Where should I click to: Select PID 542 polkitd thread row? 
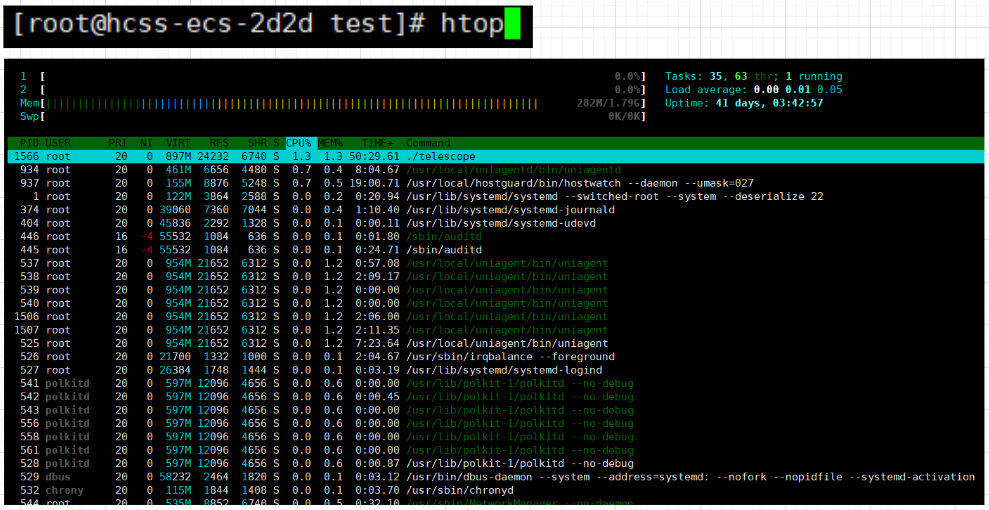[496, 397]
